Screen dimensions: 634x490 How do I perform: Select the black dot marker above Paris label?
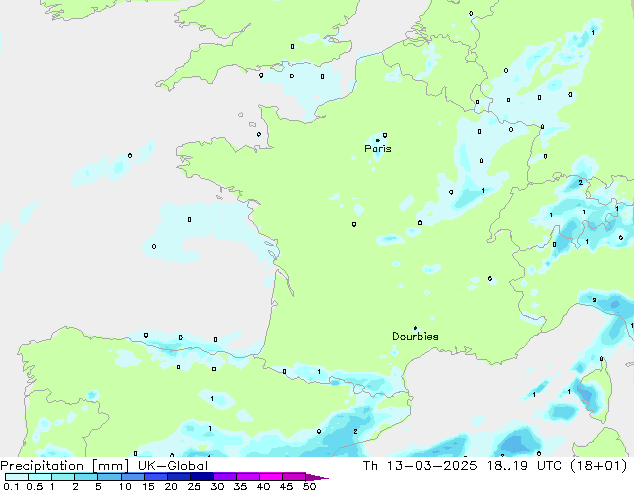(378, 140)
